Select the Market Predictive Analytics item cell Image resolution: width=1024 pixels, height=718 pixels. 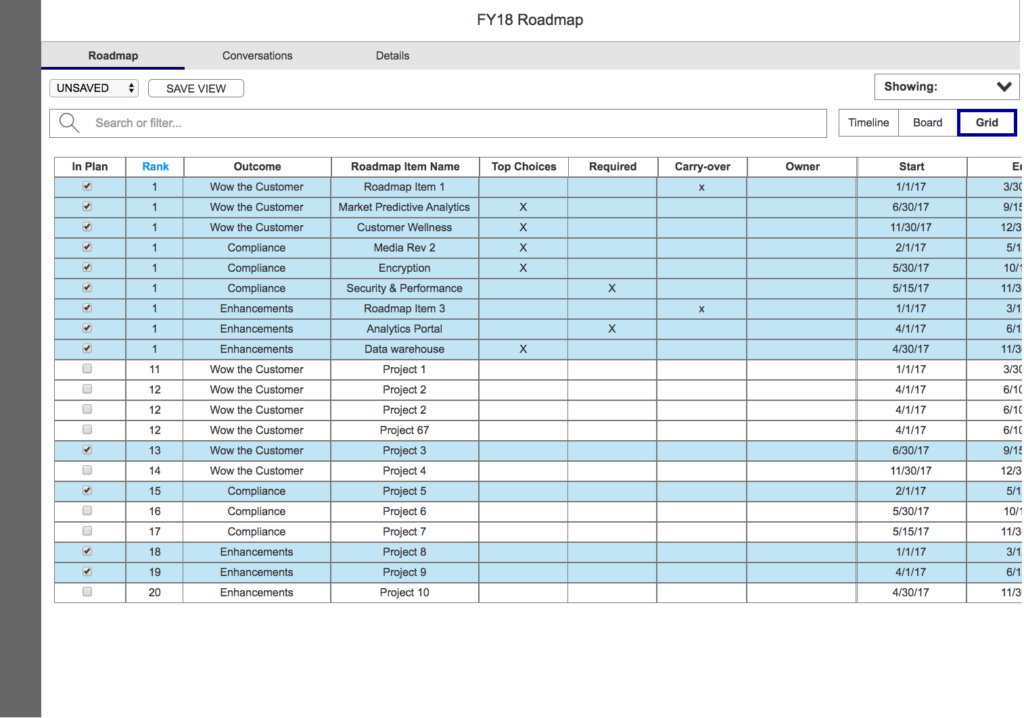tap(404, 207)
